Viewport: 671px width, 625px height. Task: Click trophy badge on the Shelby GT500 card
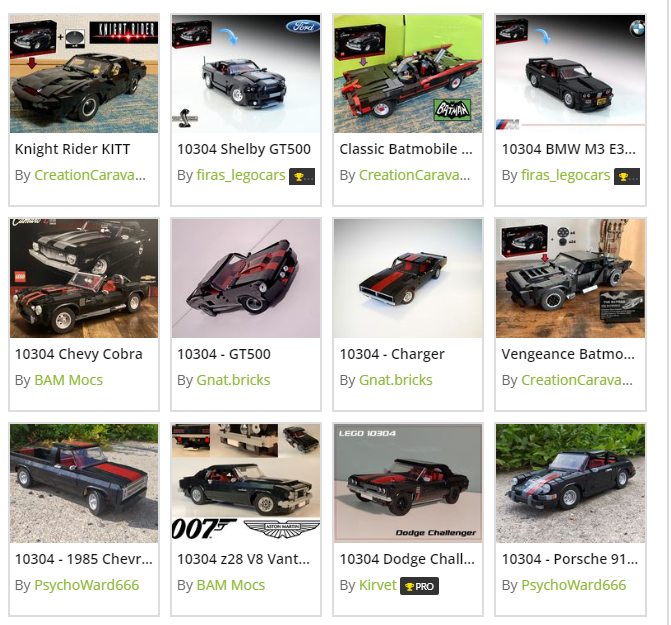click(x=302, y=176)
